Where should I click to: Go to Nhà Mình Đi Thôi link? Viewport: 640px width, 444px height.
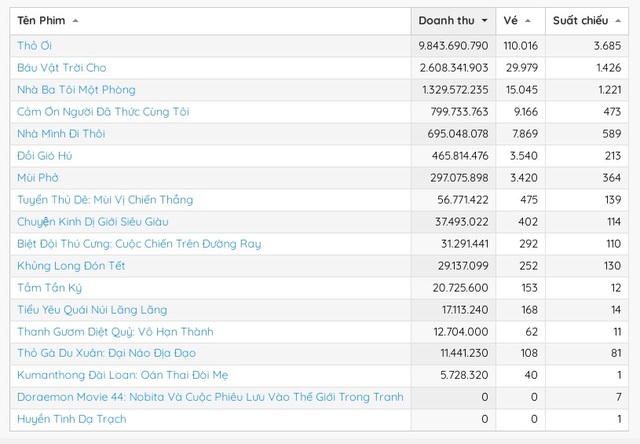(59, 134)
